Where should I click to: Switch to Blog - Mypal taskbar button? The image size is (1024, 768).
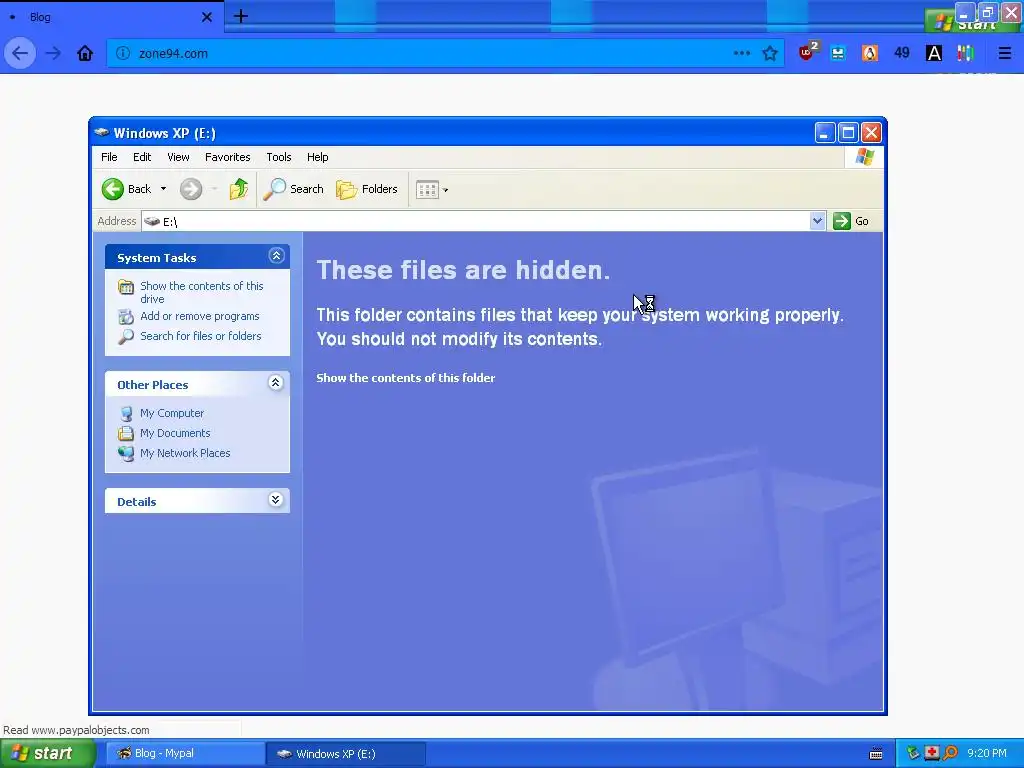[185, 754]
